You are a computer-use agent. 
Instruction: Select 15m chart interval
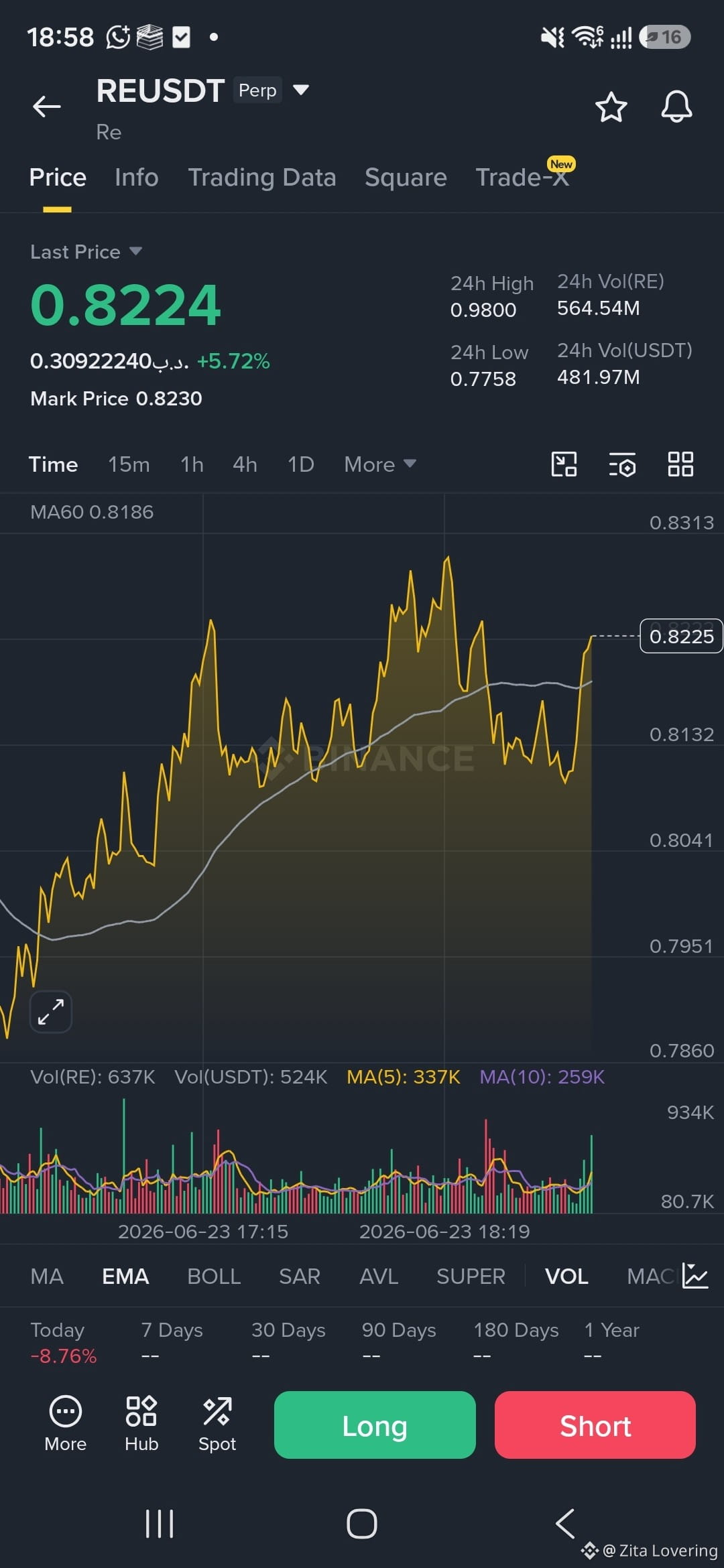pyautogui.click(x=129, y=464)
